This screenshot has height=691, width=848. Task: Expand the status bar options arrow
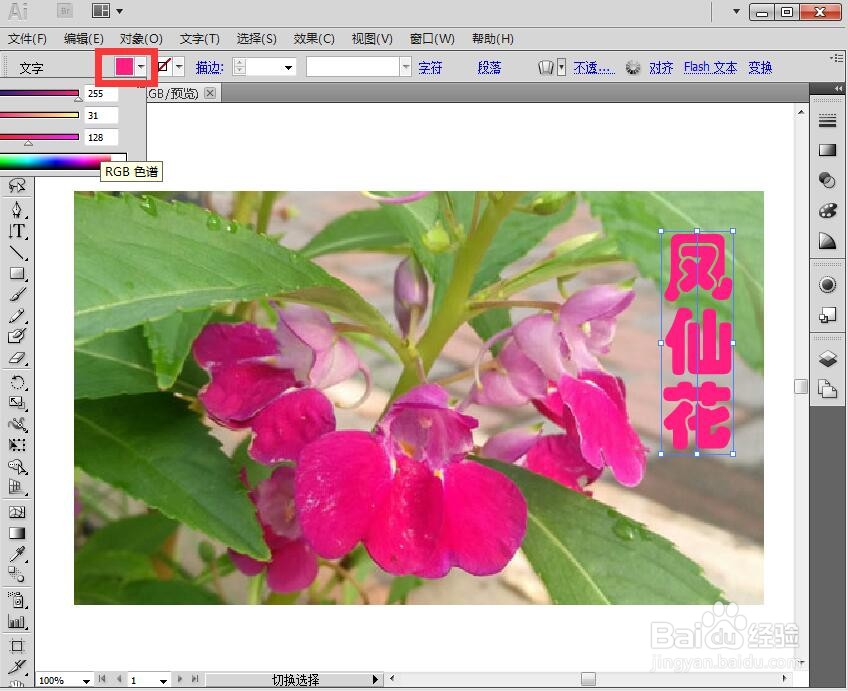coord(376,680)
